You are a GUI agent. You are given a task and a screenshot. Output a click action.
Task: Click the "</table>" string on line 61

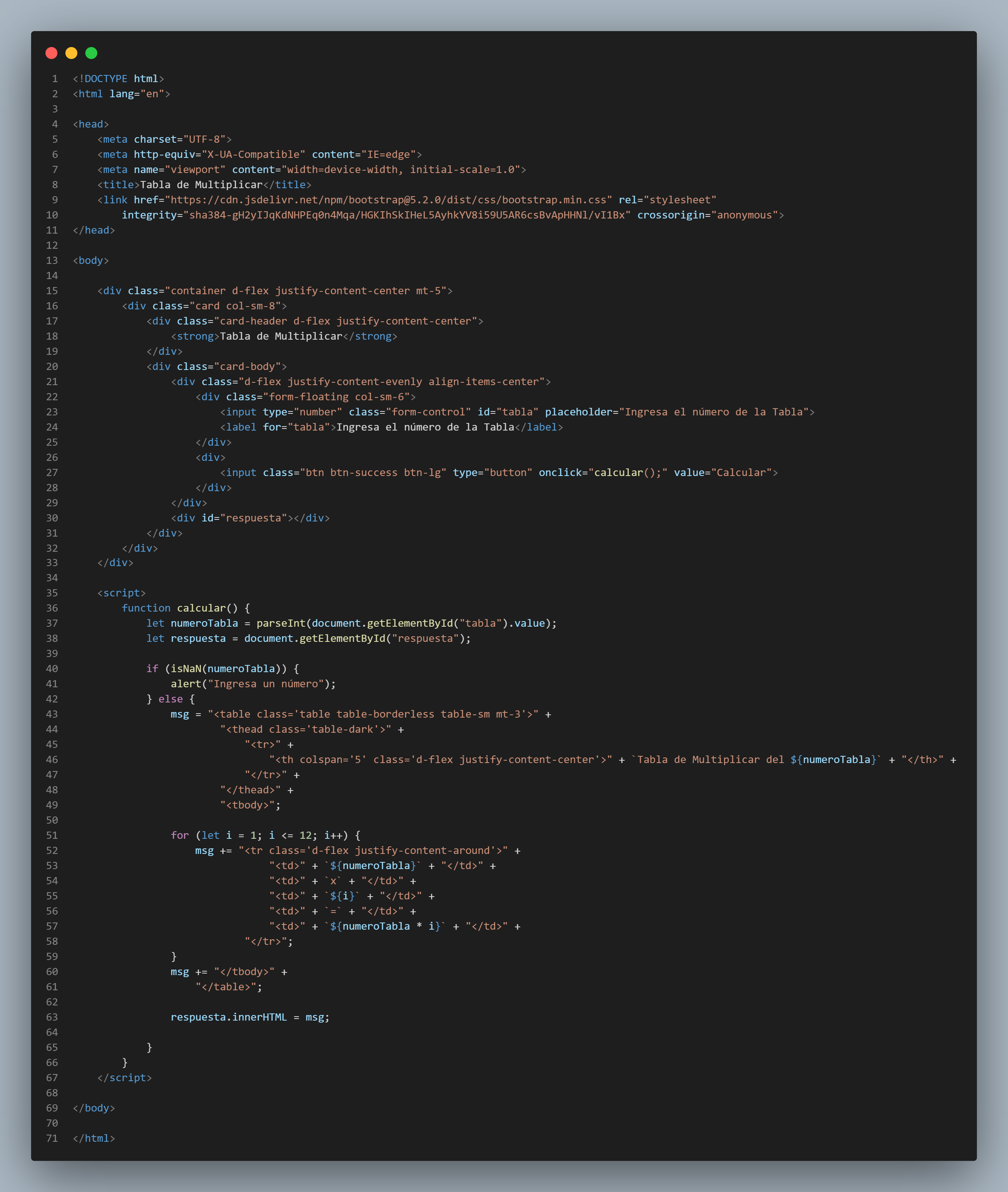click(226, 987)
